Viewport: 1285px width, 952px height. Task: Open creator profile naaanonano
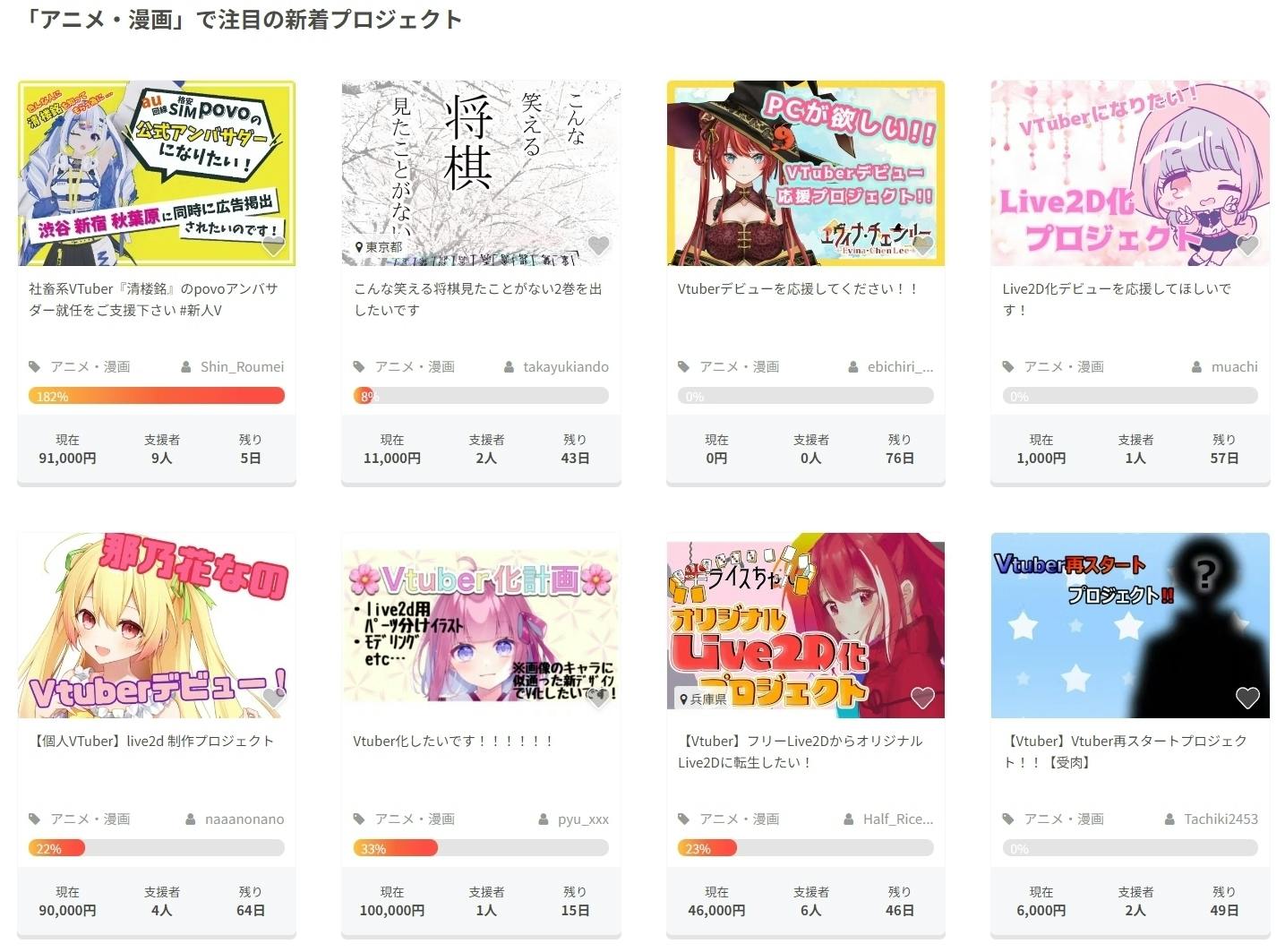244,819
